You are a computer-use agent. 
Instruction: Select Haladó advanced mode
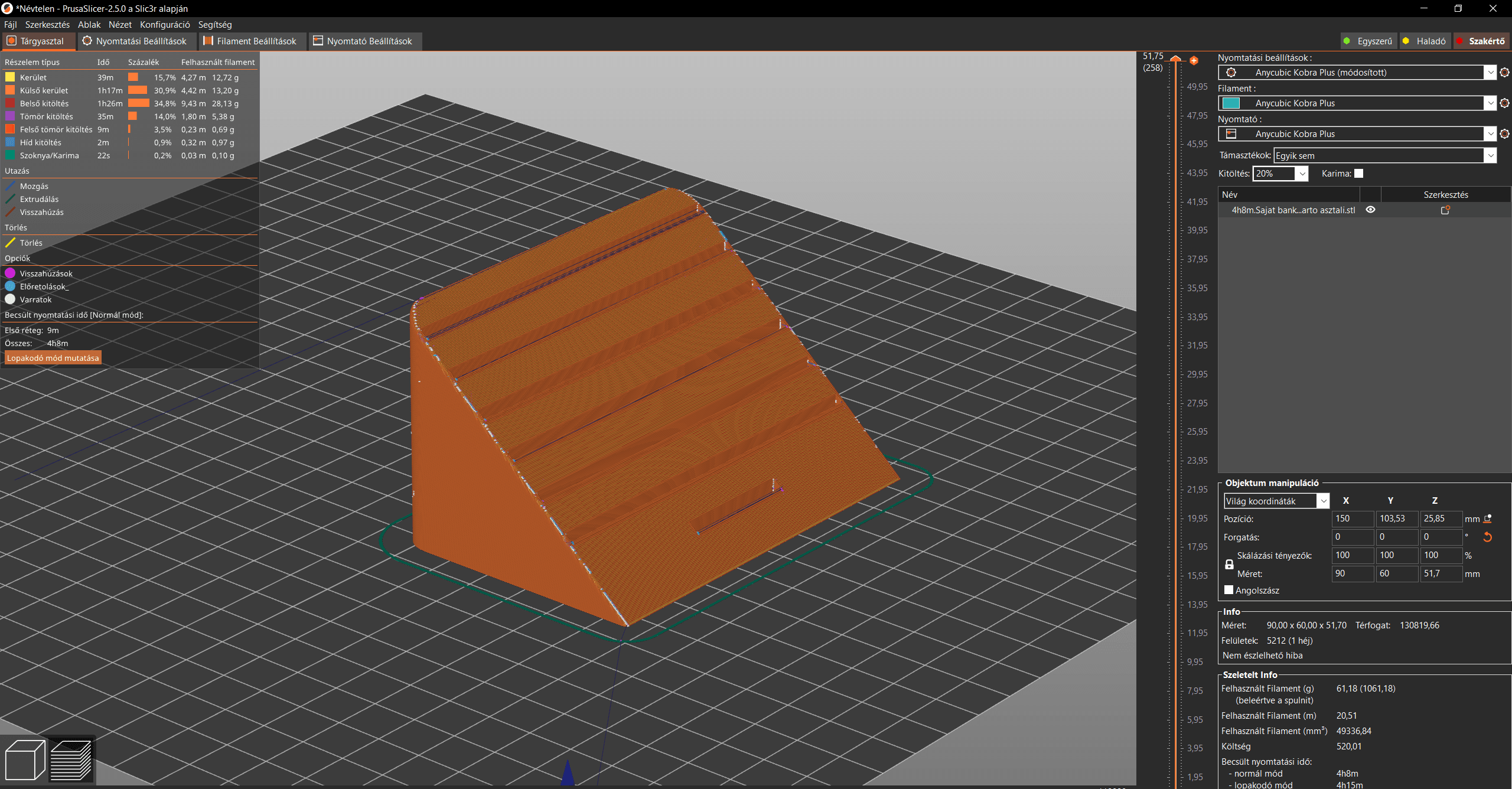pyautogui.click(x=1424, y=41)
